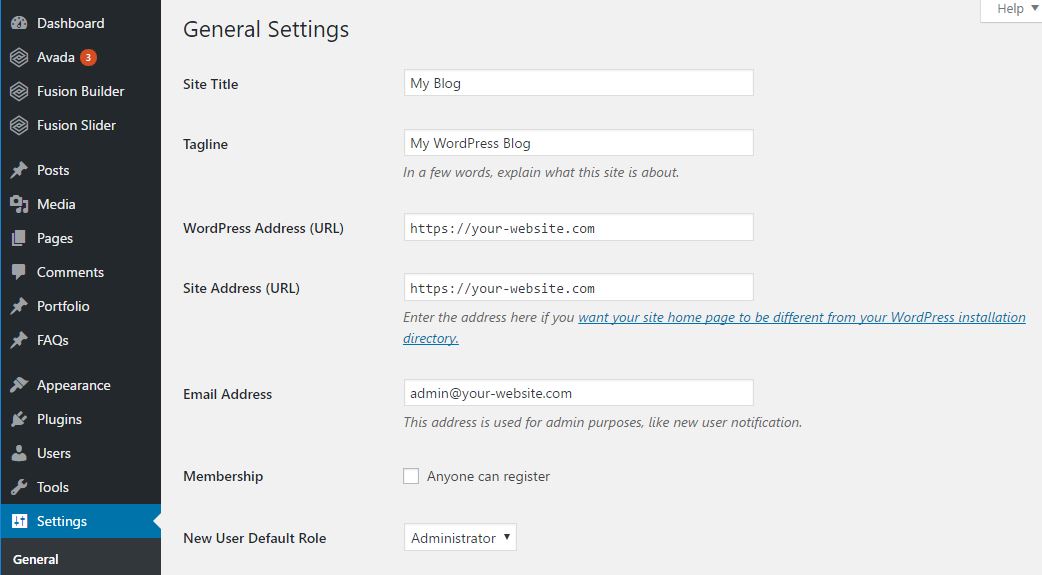1042x575 pixels.
Task: Click the Posts pushpin icon
Action: (x=19, y=170)
